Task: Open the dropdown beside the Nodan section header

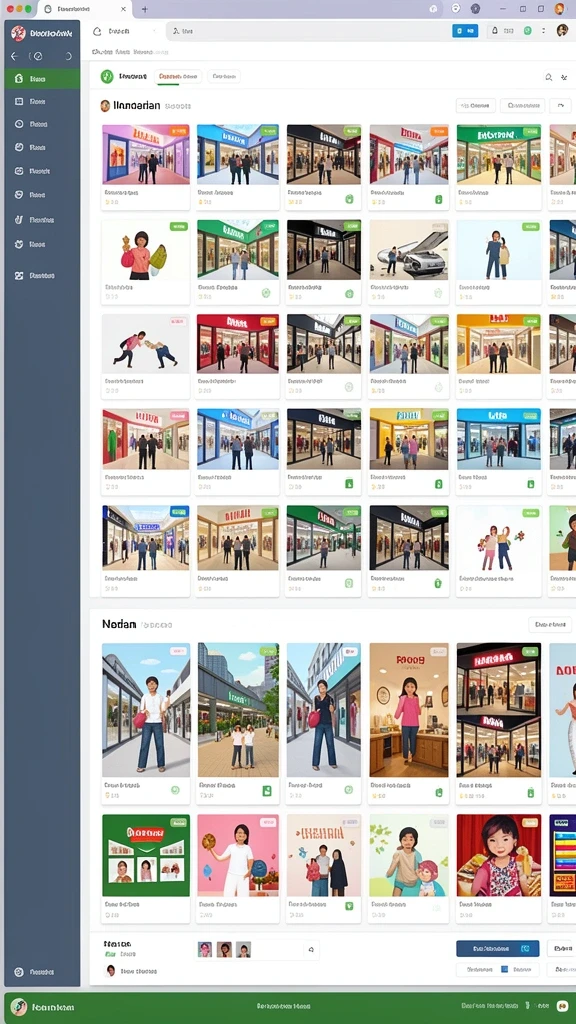Action: pyautogui.click(x=549, y=624)
